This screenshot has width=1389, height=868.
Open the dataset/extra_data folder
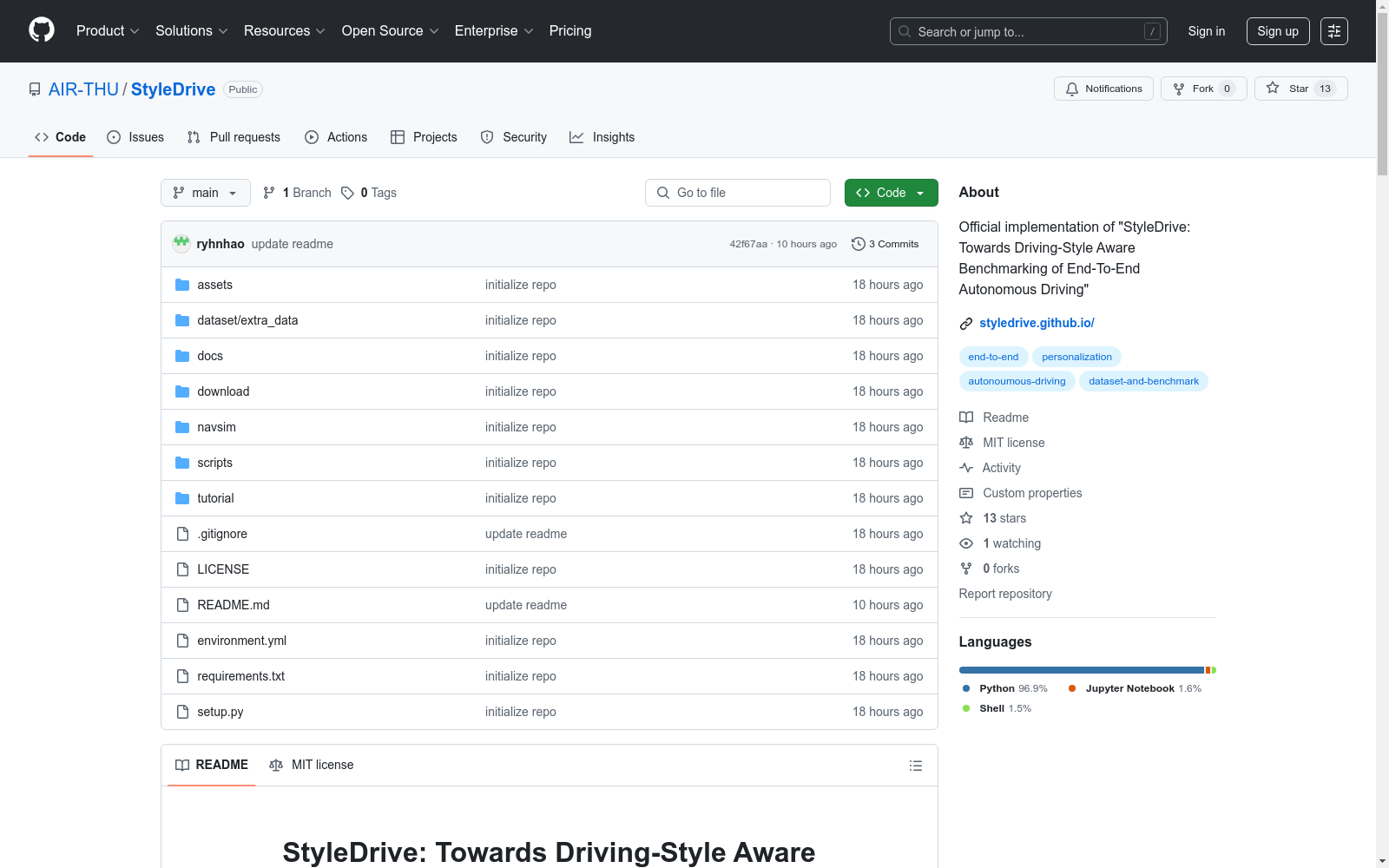[x=247, y=320]
